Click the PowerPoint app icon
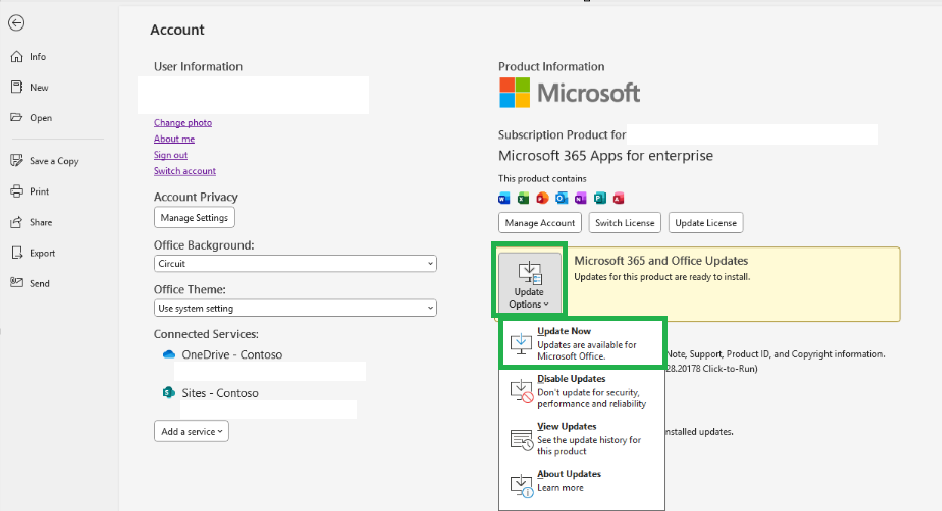 542,198
